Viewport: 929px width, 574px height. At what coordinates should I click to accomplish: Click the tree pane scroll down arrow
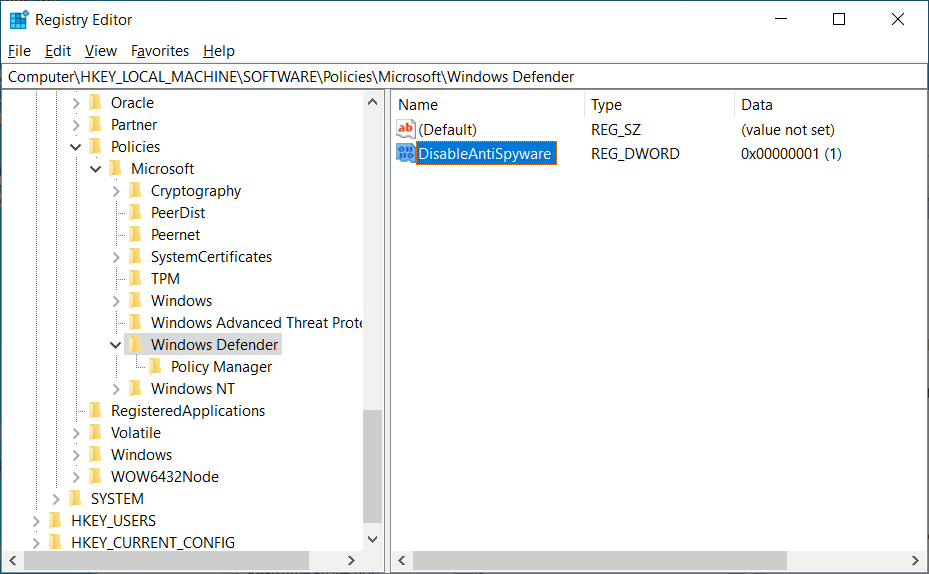click(373, 539)
